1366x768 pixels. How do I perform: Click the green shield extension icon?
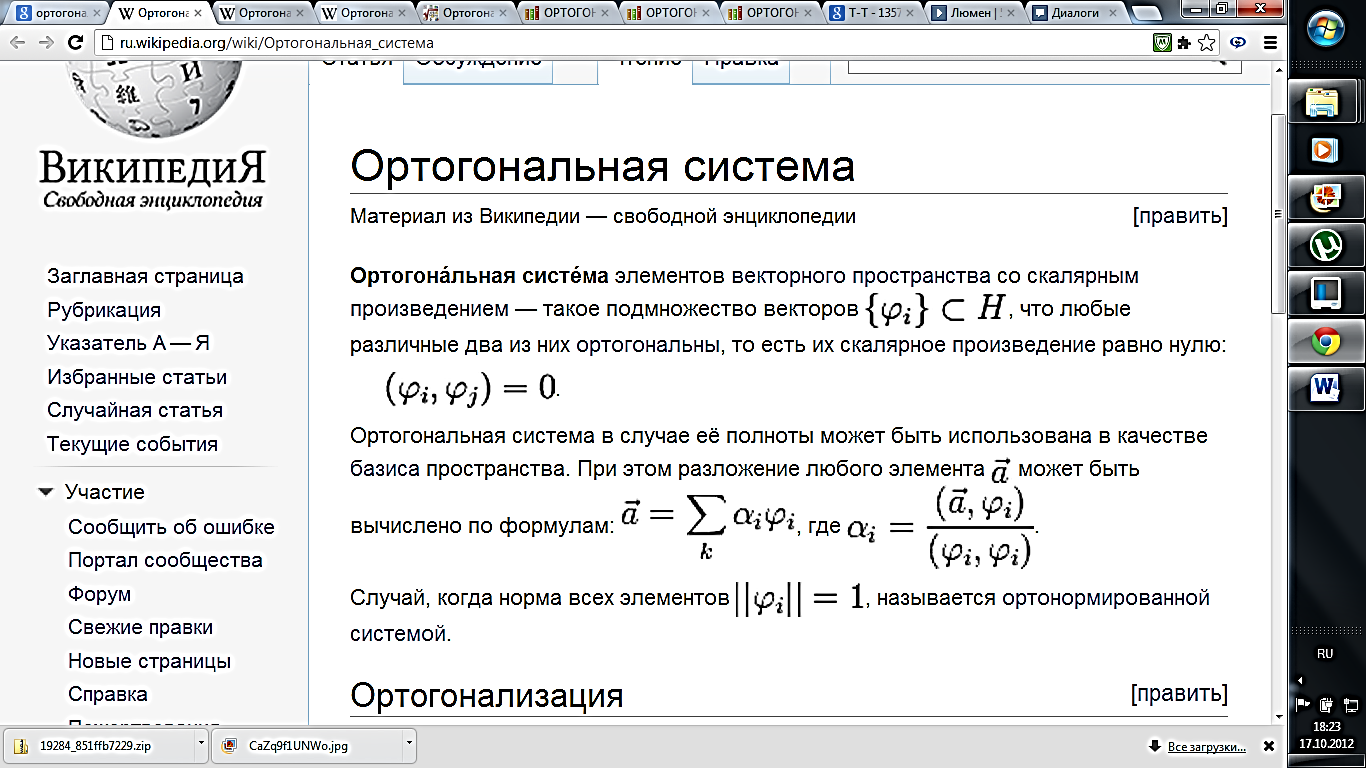pyautogui.click(x=1162, y=43)
